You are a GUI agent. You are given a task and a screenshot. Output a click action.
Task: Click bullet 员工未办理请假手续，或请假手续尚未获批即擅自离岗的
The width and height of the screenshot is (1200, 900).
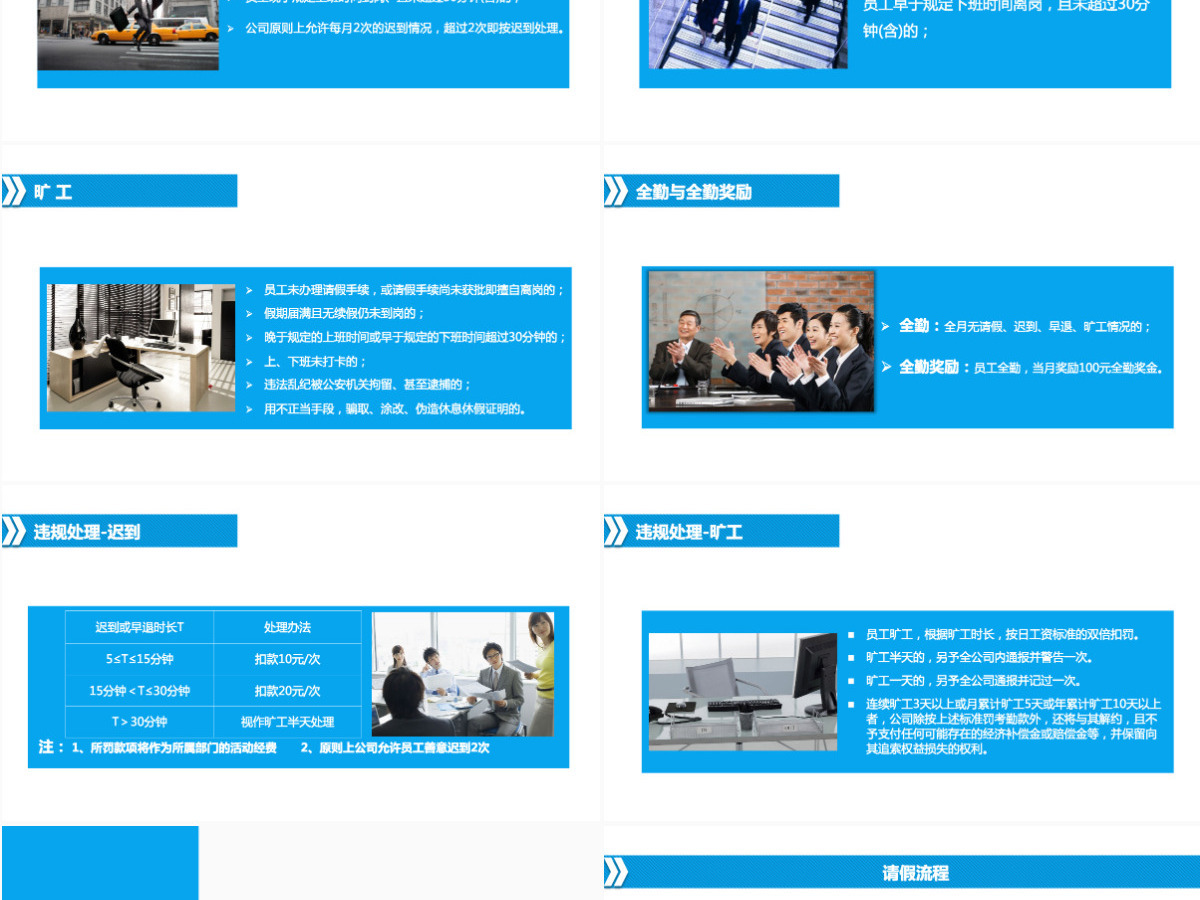click(x=414, y=290)
